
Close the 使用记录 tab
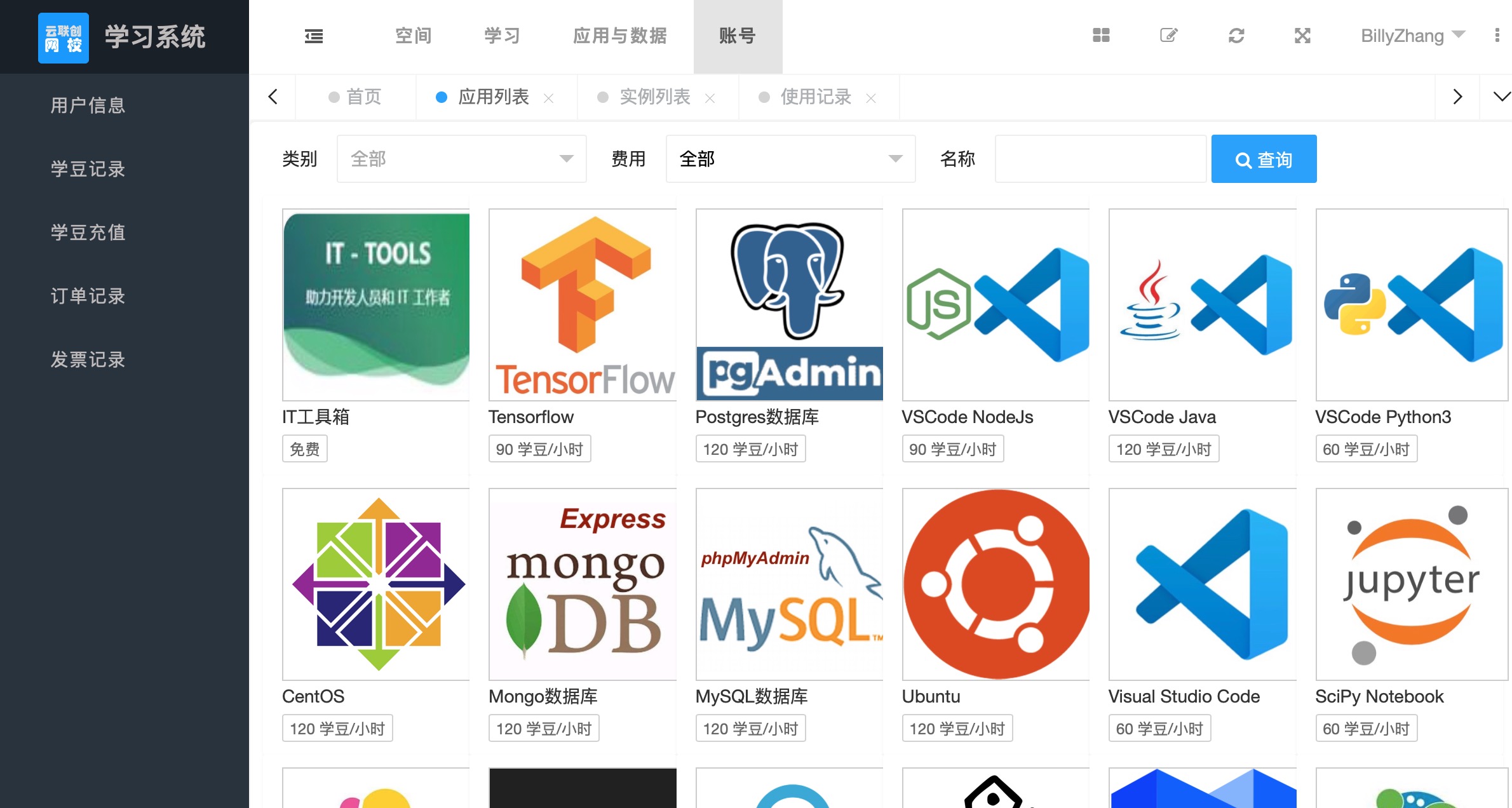[871, 98]
